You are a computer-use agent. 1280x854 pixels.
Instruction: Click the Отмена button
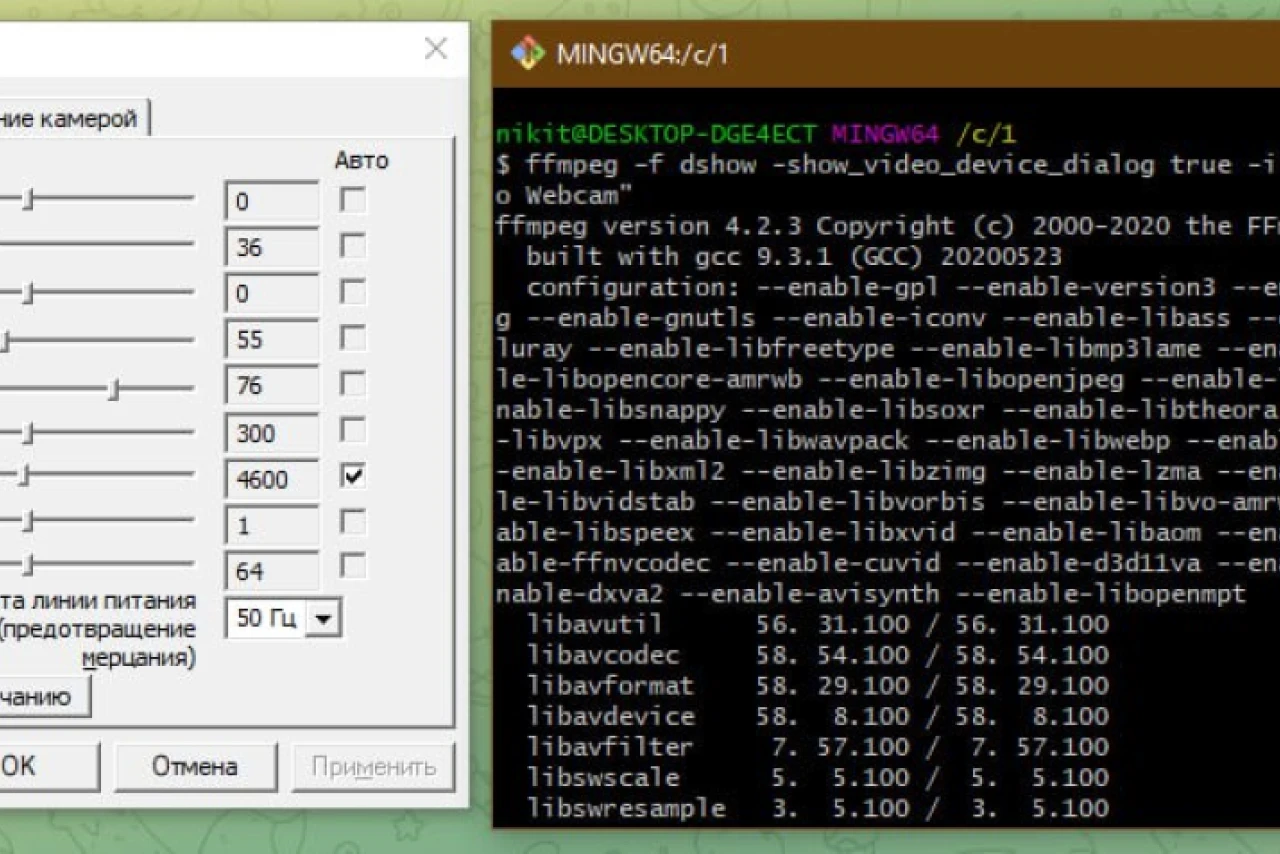pos(195,767)
